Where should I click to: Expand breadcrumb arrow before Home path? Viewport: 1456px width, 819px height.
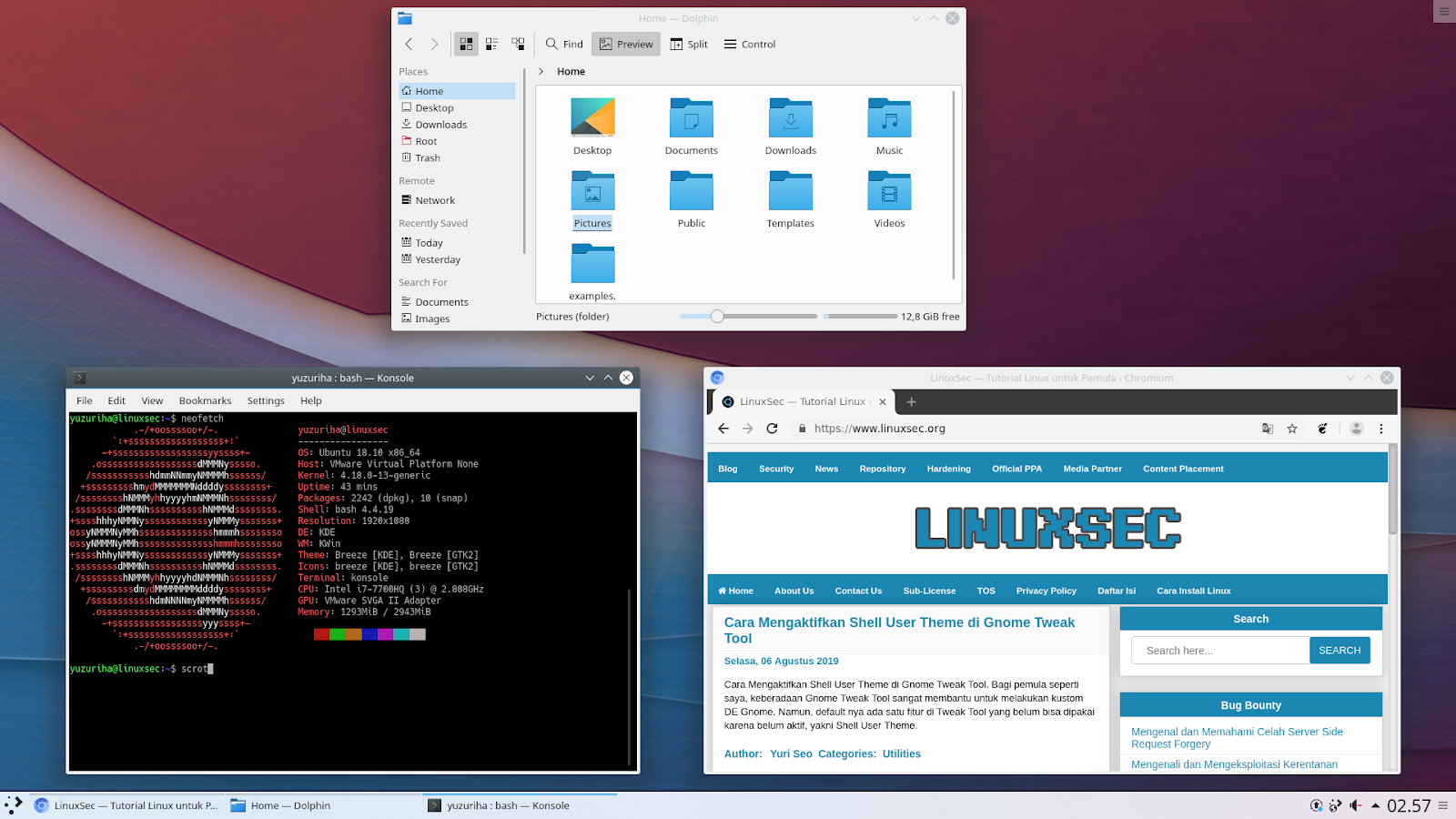tap(541, 71)
